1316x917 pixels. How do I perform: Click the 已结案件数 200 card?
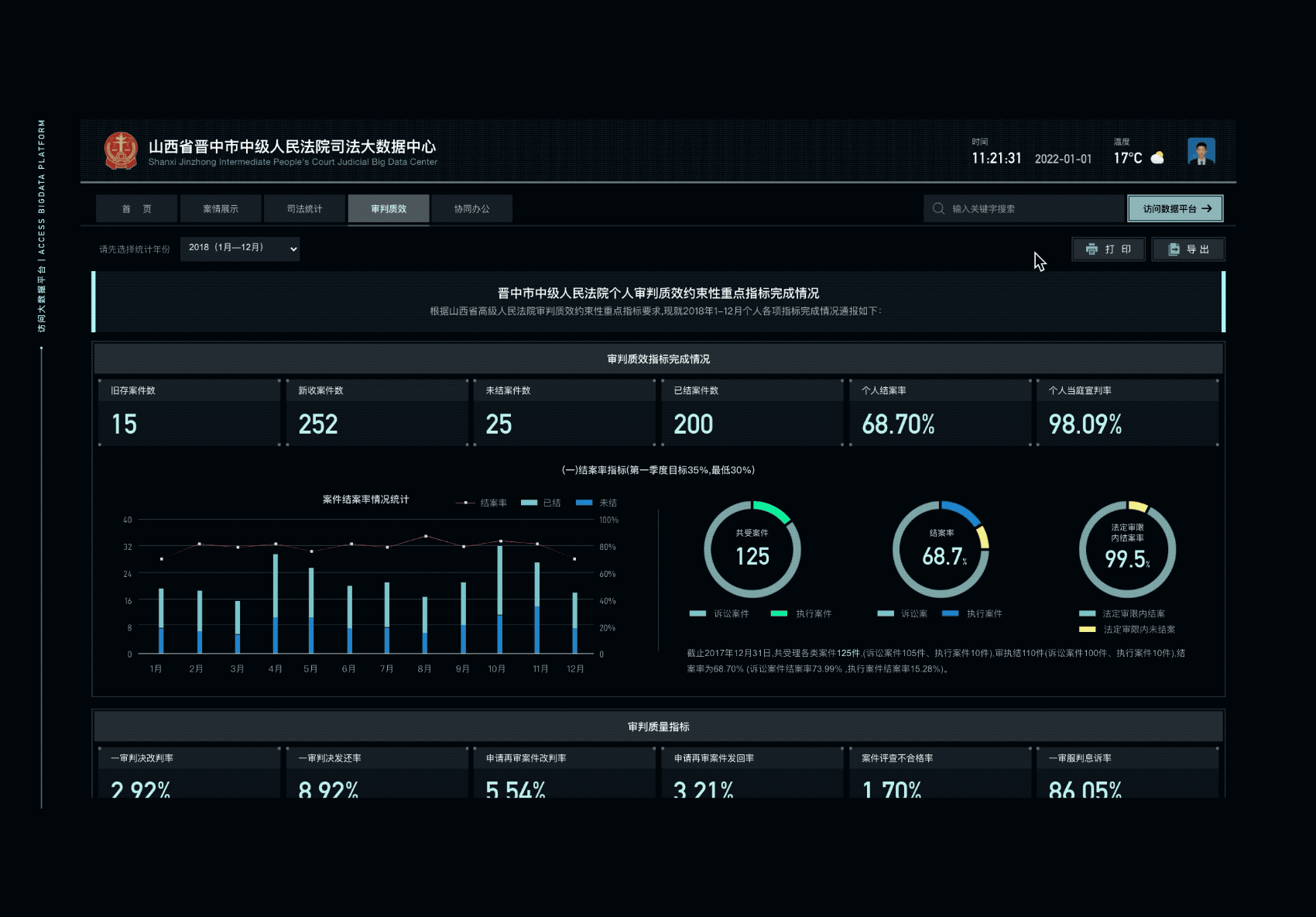click(x=752, y=412)
